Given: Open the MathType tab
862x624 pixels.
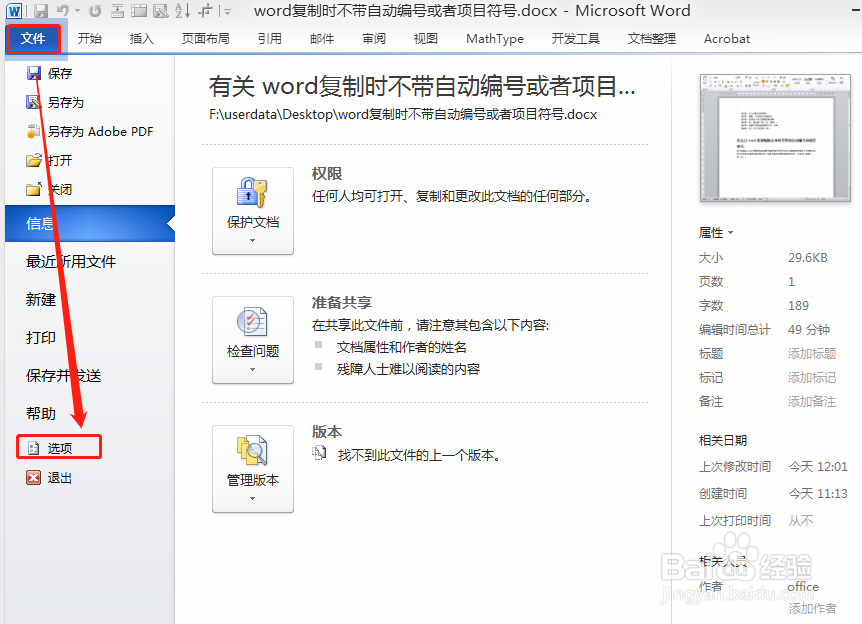Looking at the screenshot, I should click(x=495, y=38).
